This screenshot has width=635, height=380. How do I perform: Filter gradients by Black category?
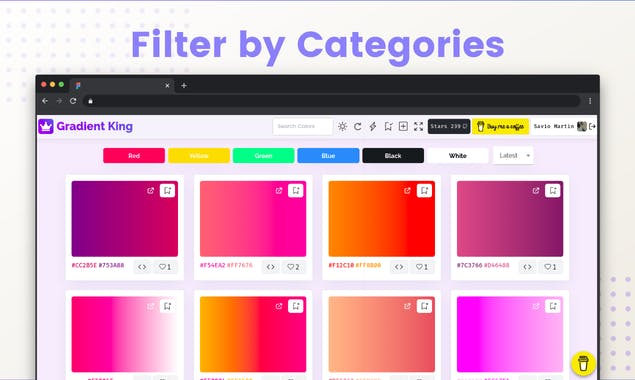pyautogui.click(x=393, y=156)
